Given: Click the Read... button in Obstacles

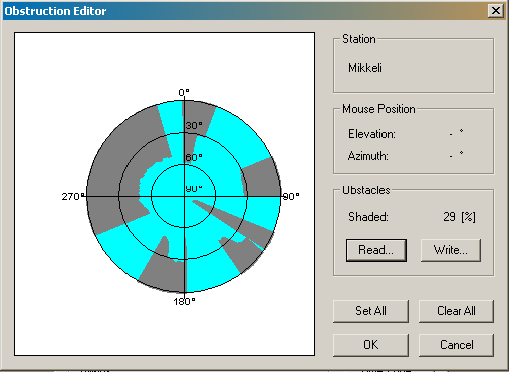Looking at the screenshot, I should click(376, 250).
